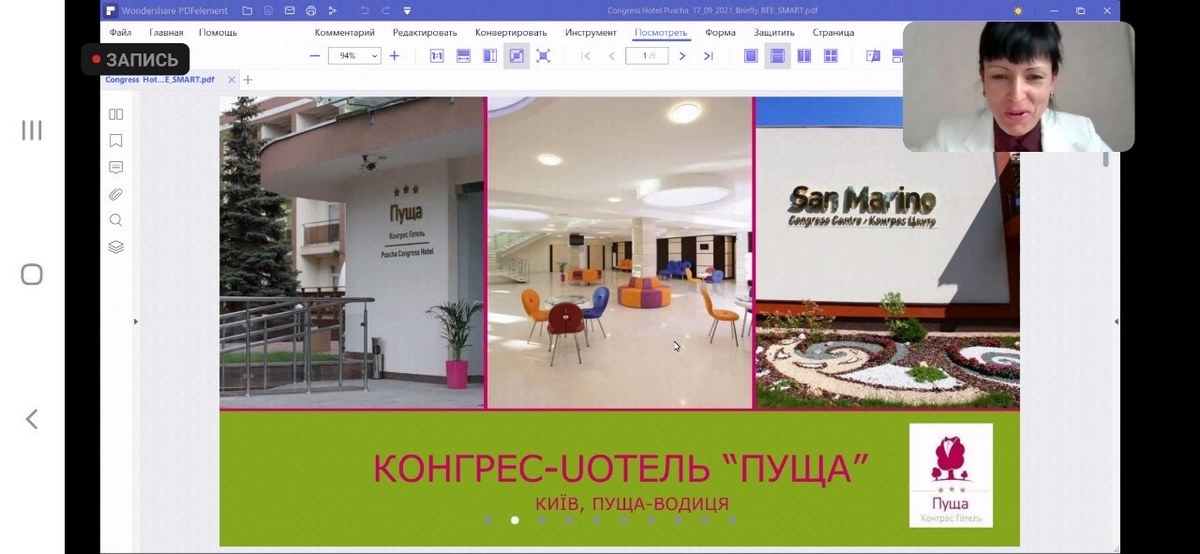Jump to the last page
This screenshot has width=1200, height=554.
(x=708, y=56)
